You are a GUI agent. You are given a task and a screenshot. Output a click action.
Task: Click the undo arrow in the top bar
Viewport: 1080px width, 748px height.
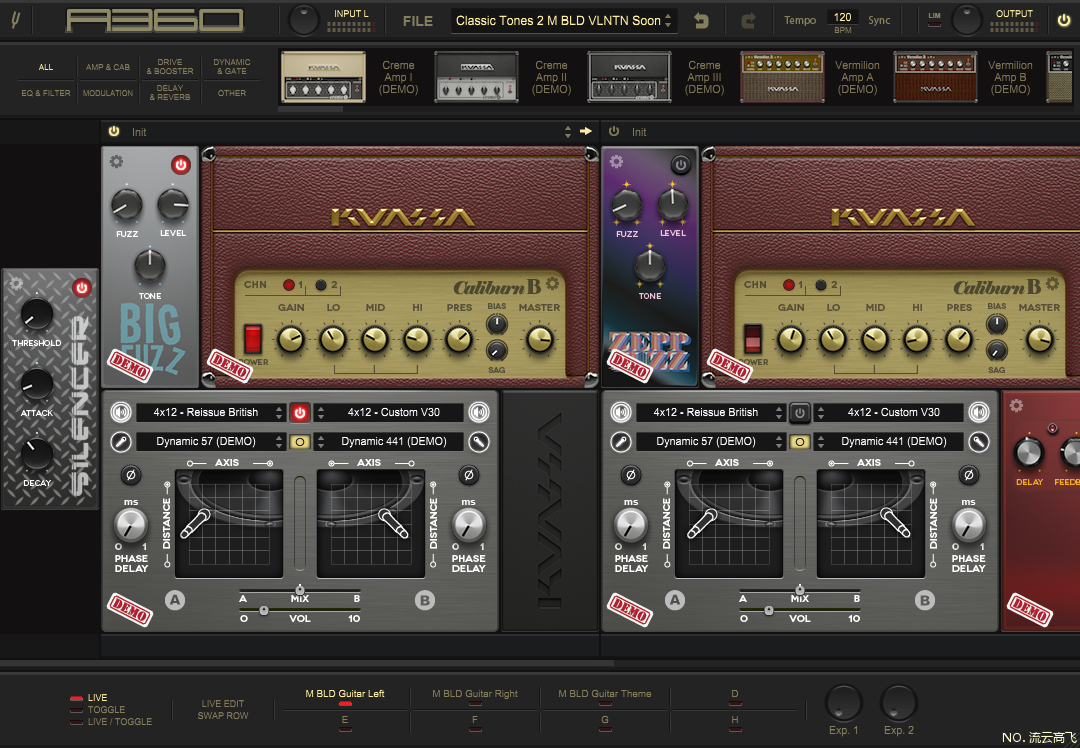(701, 21)
